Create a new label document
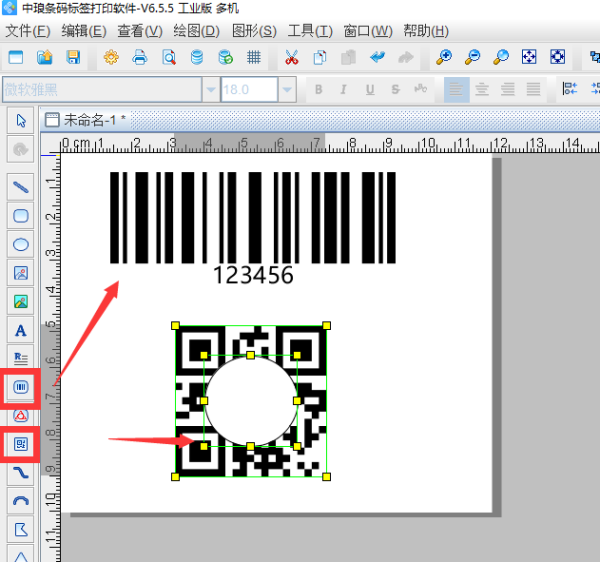The width and height of the screenshot is (600, 562). click(16, 57)
